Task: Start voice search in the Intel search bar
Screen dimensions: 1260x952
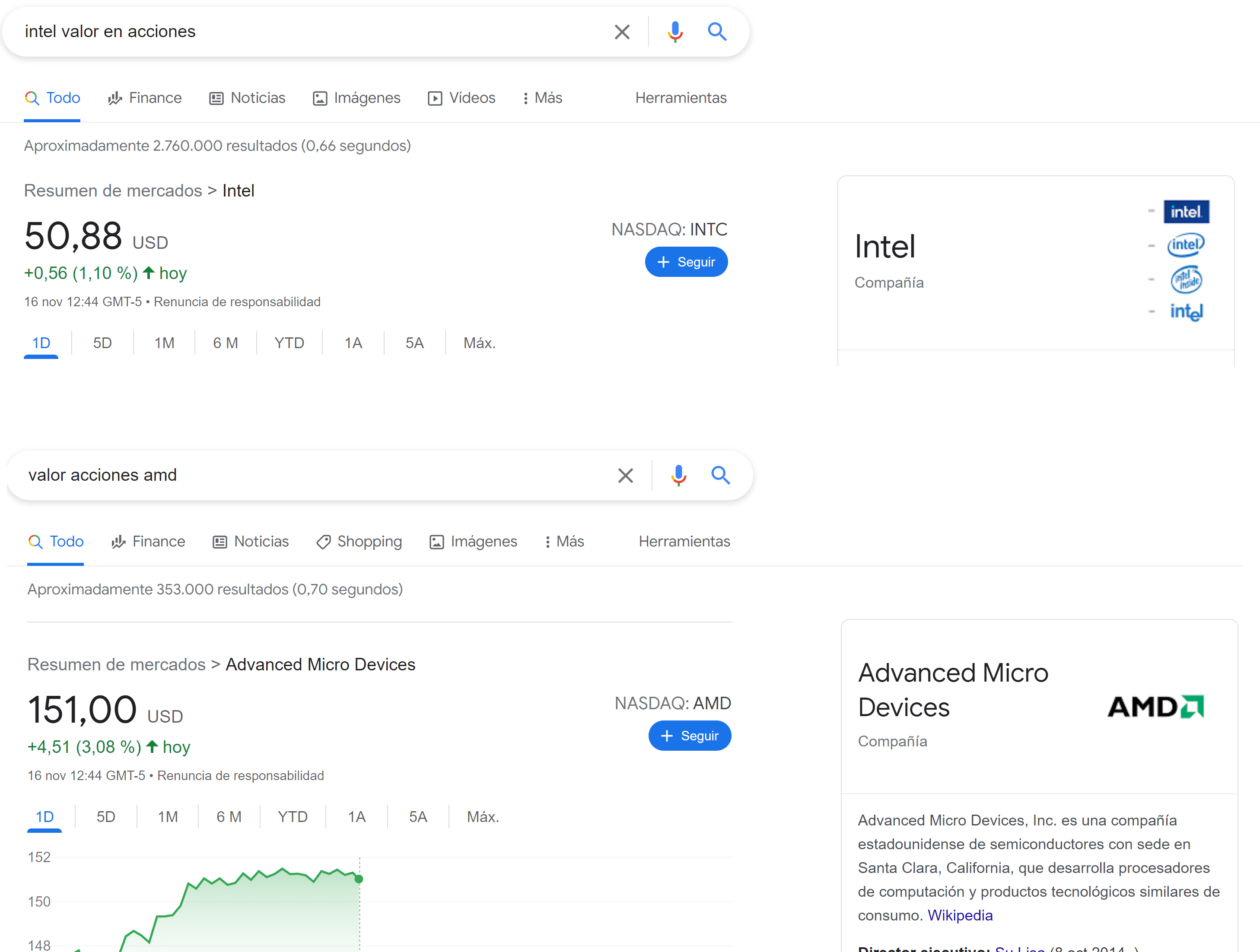Action: pos(675,32)
